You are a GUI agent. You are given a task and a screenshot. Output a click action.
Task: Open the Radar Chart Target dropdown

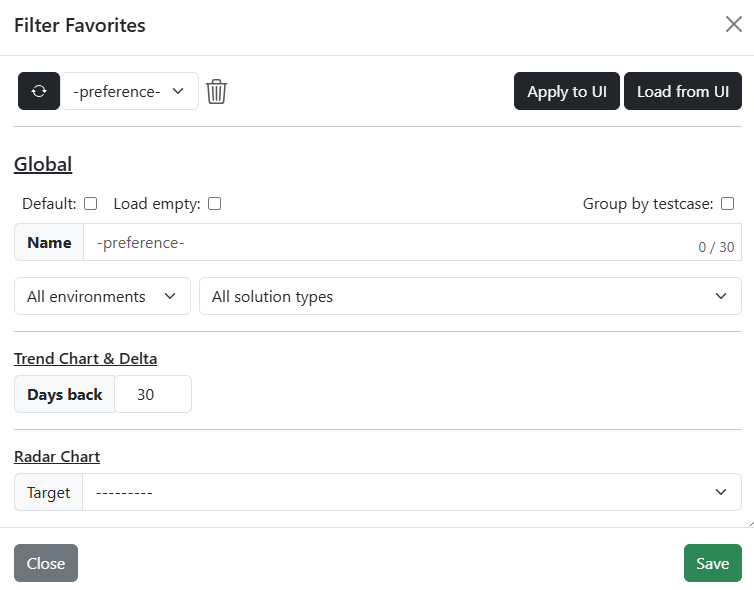click(x=411, y=492)
